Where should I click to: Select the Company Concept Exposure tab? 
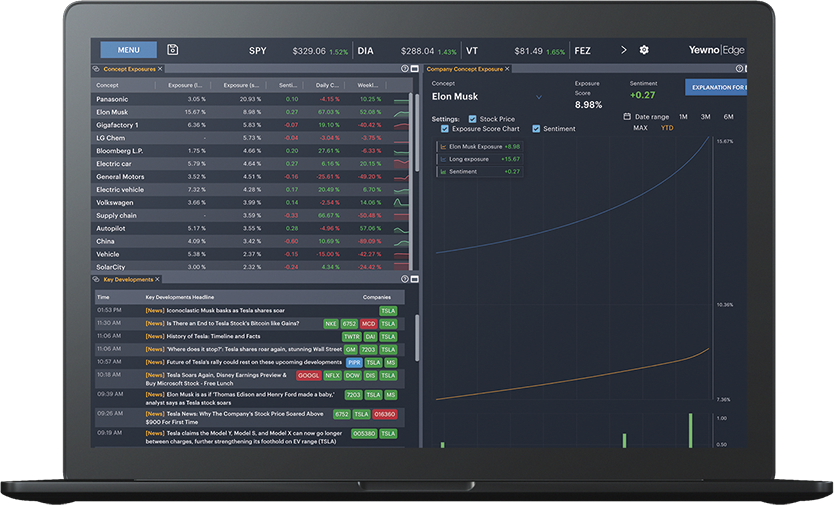(x=464, y=69)
